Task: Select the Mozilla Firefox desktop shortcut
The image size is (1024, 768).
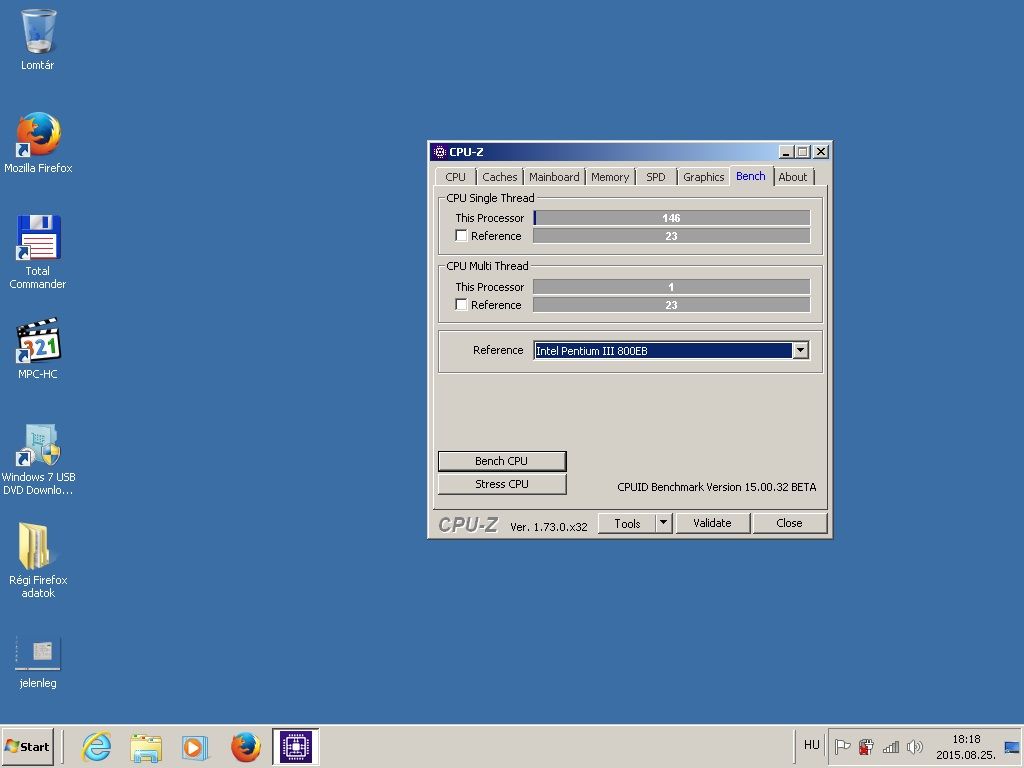Action: tap(38, 142)
